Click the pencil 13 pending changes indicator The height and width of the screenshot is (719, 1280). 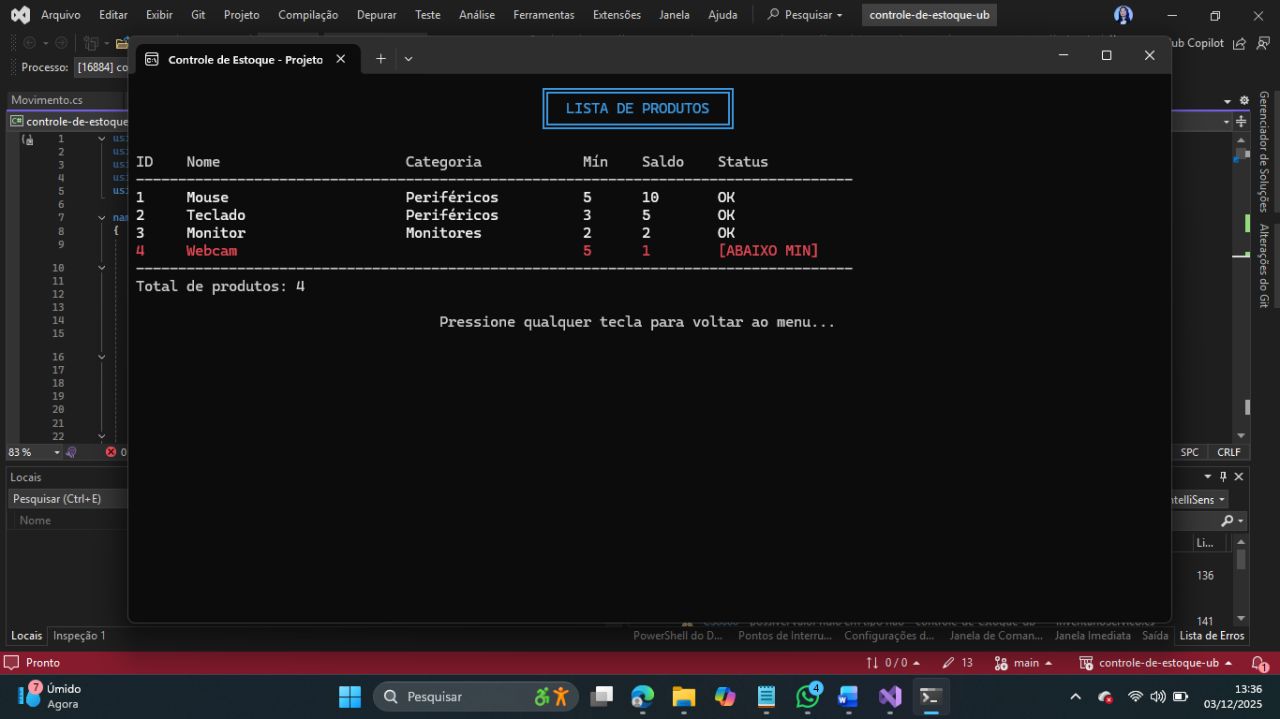[958, 663]
